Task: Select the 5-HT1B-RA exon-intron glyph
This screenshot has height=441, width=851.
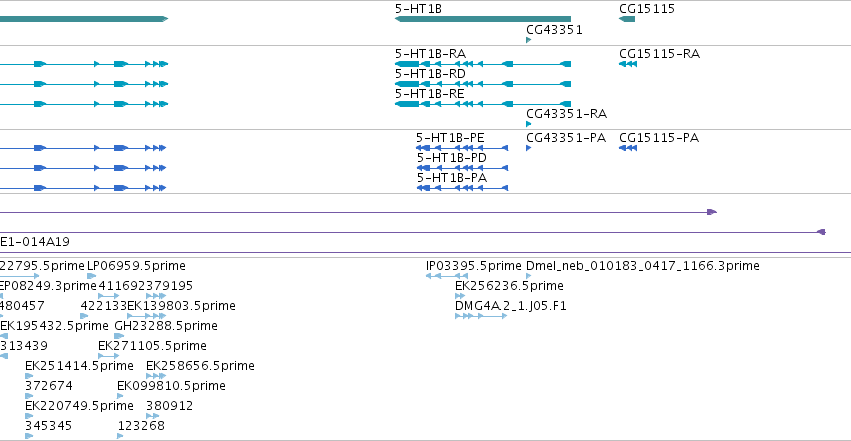Action: pyautogui.click(x=482, y=64)
